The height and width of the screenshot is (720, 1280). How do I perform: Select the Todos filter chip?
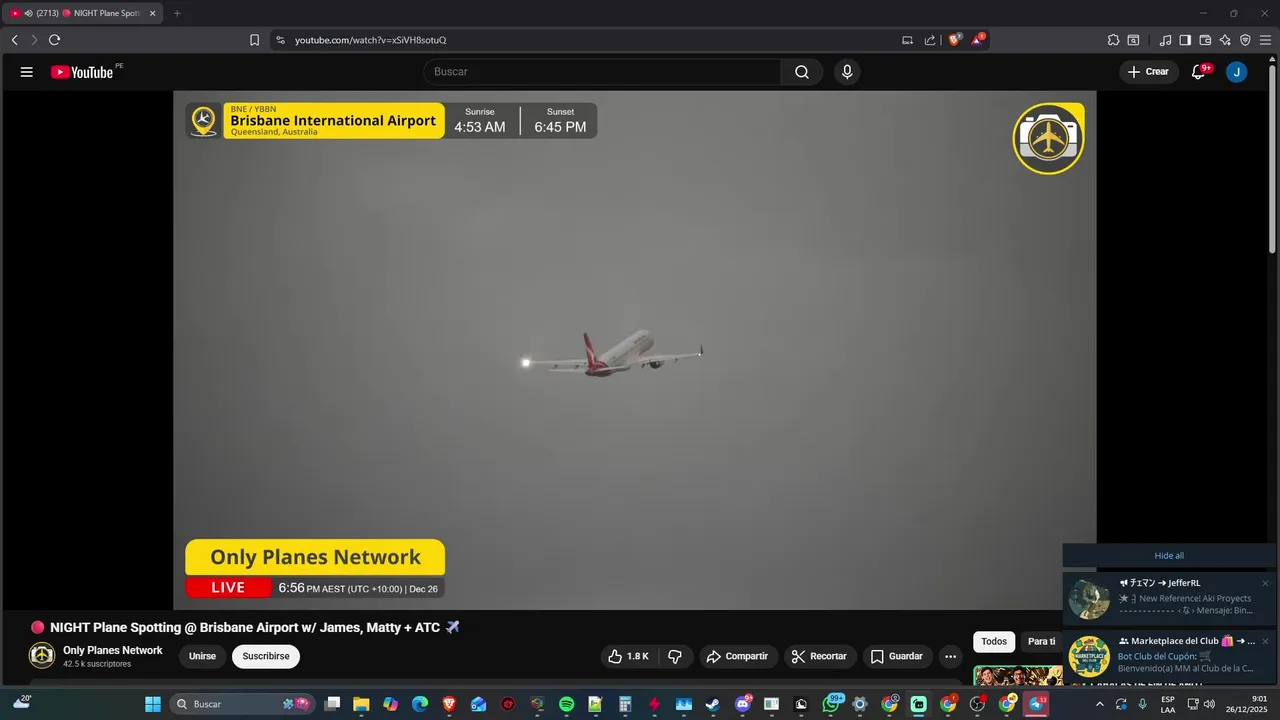point(994,642)
